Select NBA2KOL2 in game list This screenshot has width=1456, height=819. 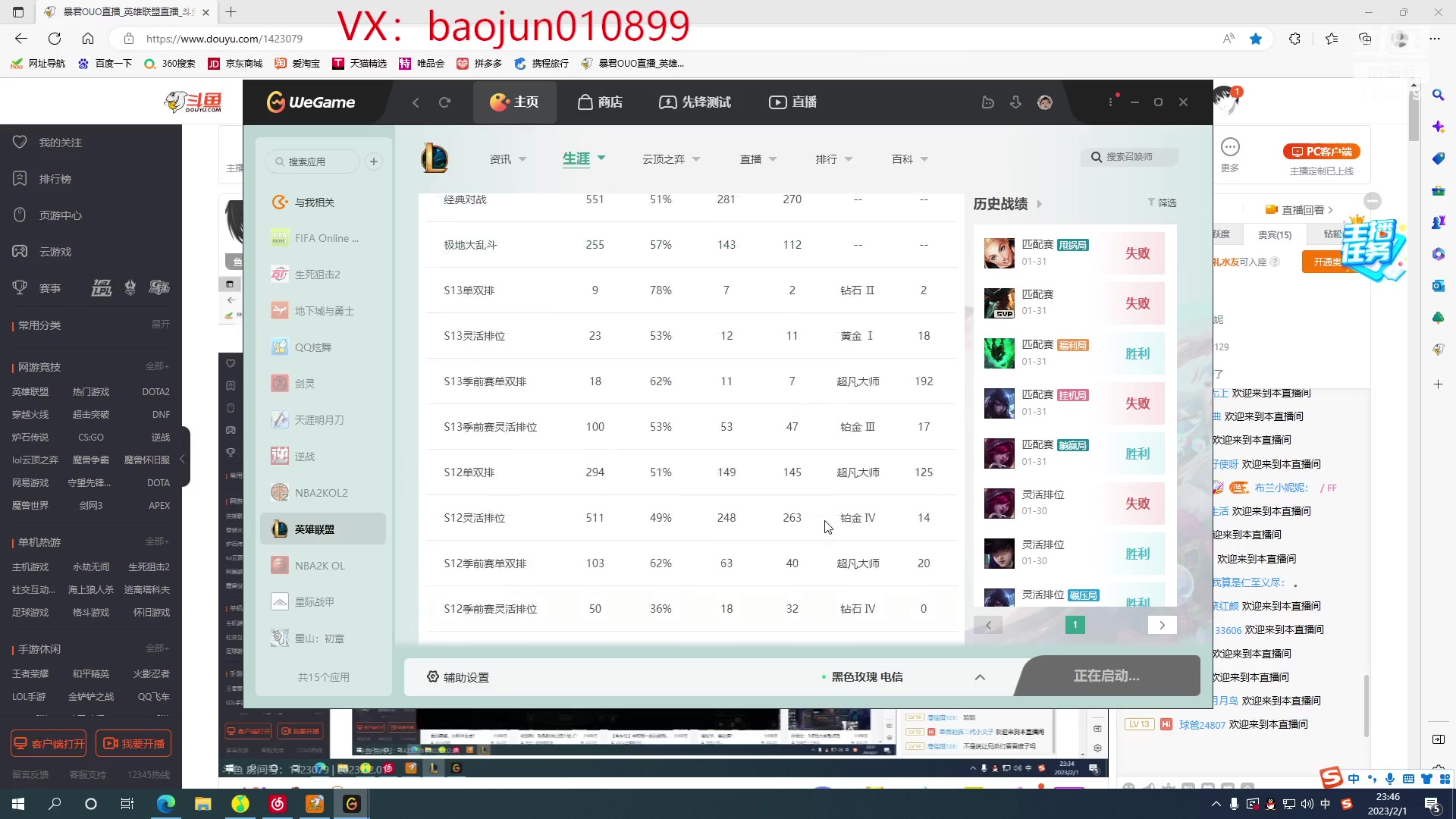pos(322,493)
